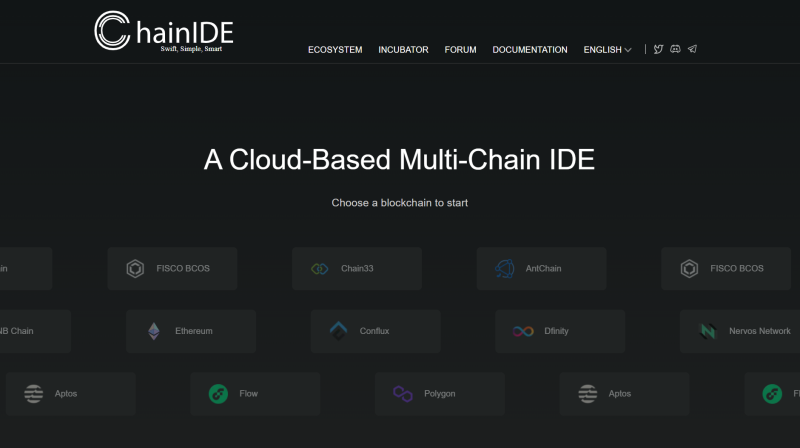Click the Polygon logo icon
Image resolution: width=800 pixels, height=448 pixels.
[403, 394]
